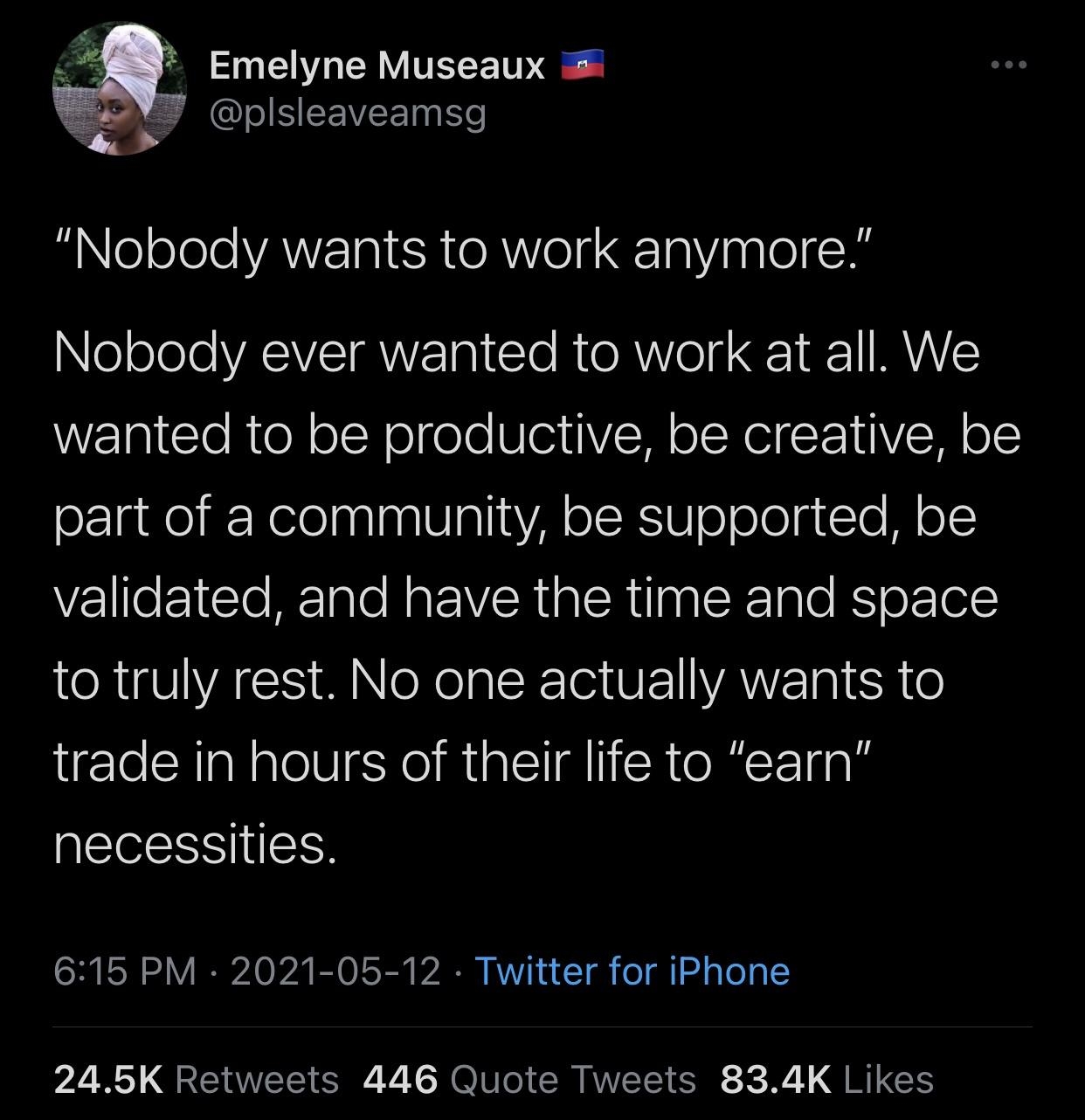
Task: Click the 2021-05-12 date
Action: point(335,971)
